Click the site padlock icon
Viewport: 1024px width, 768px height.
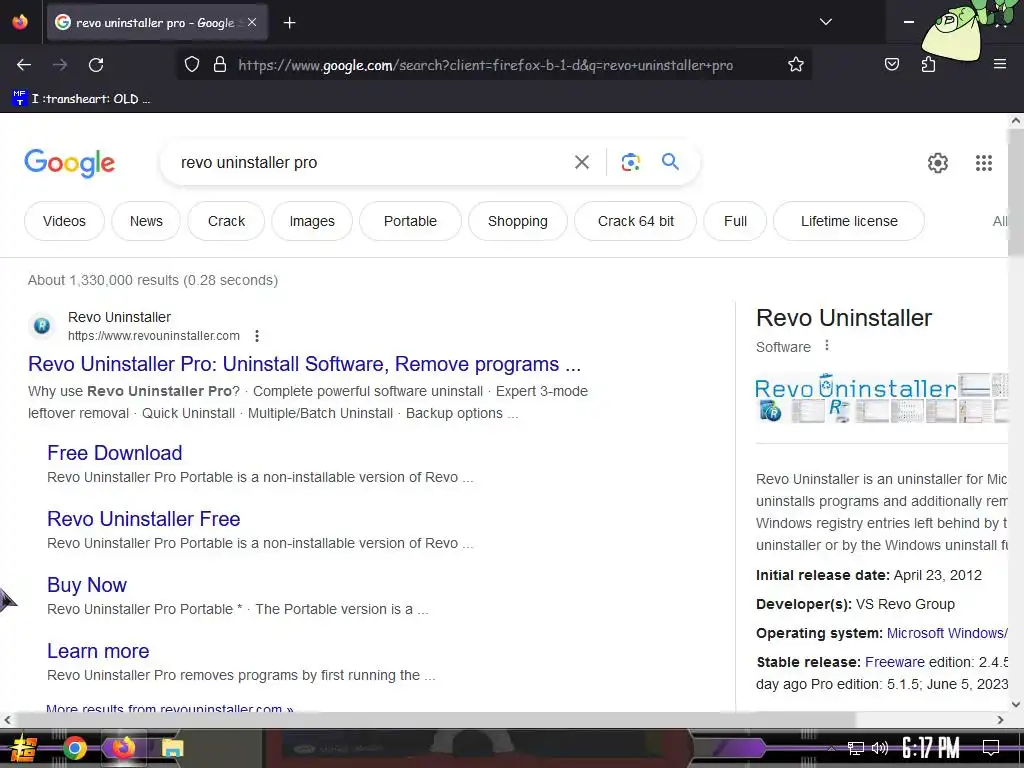click(220, 65)
